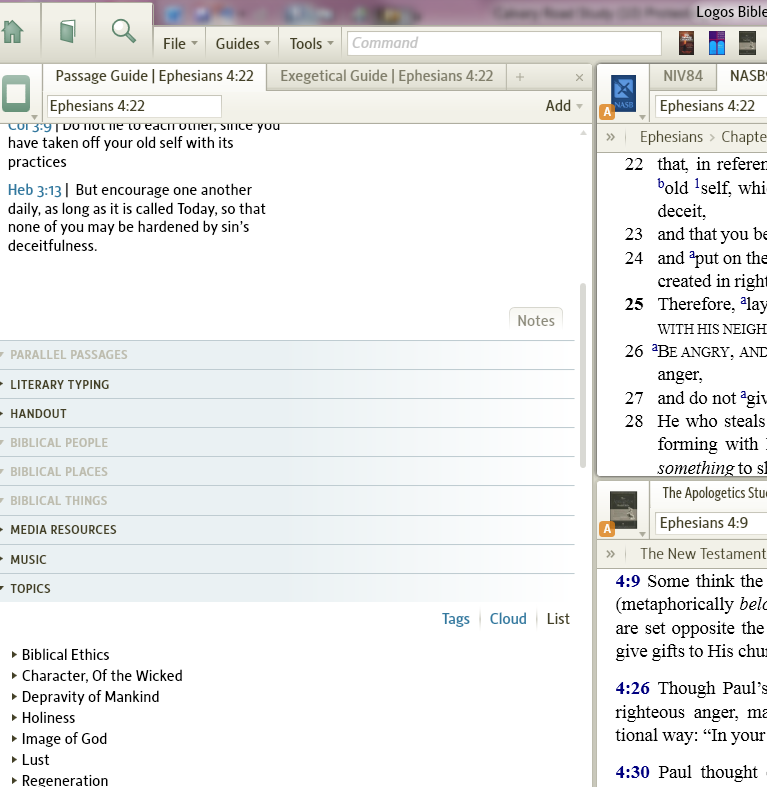Select the NIV84 tab
This screenshot has width=767, height=787.
point(683,76)
